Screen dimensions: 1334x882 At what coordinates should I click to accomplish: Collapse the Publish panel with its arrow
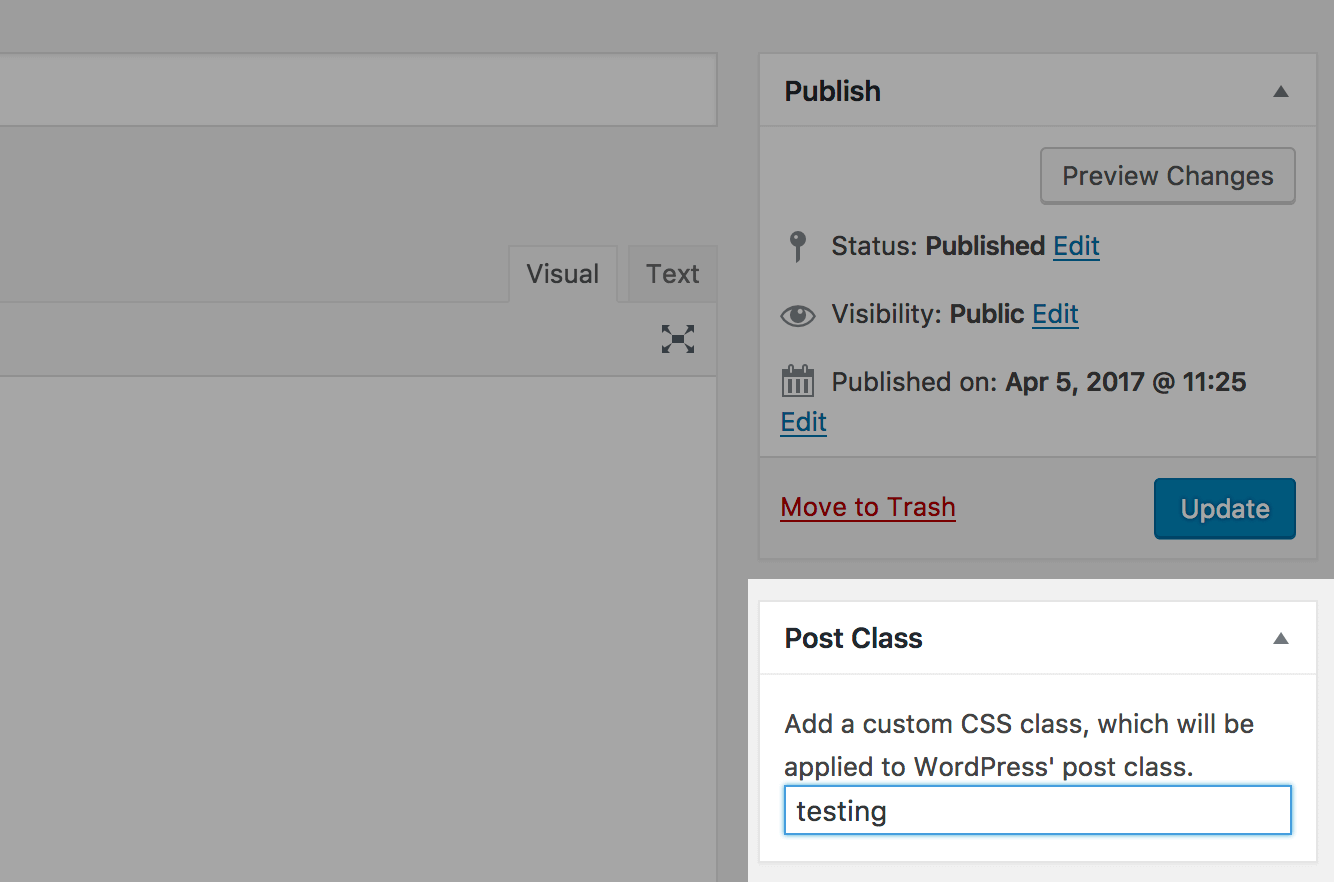point(1280,91)
